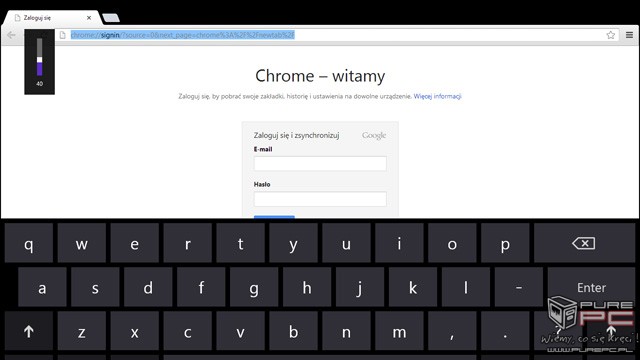
Task: Close the 'Zaloguj się' tab
Action: coord(89,18)
